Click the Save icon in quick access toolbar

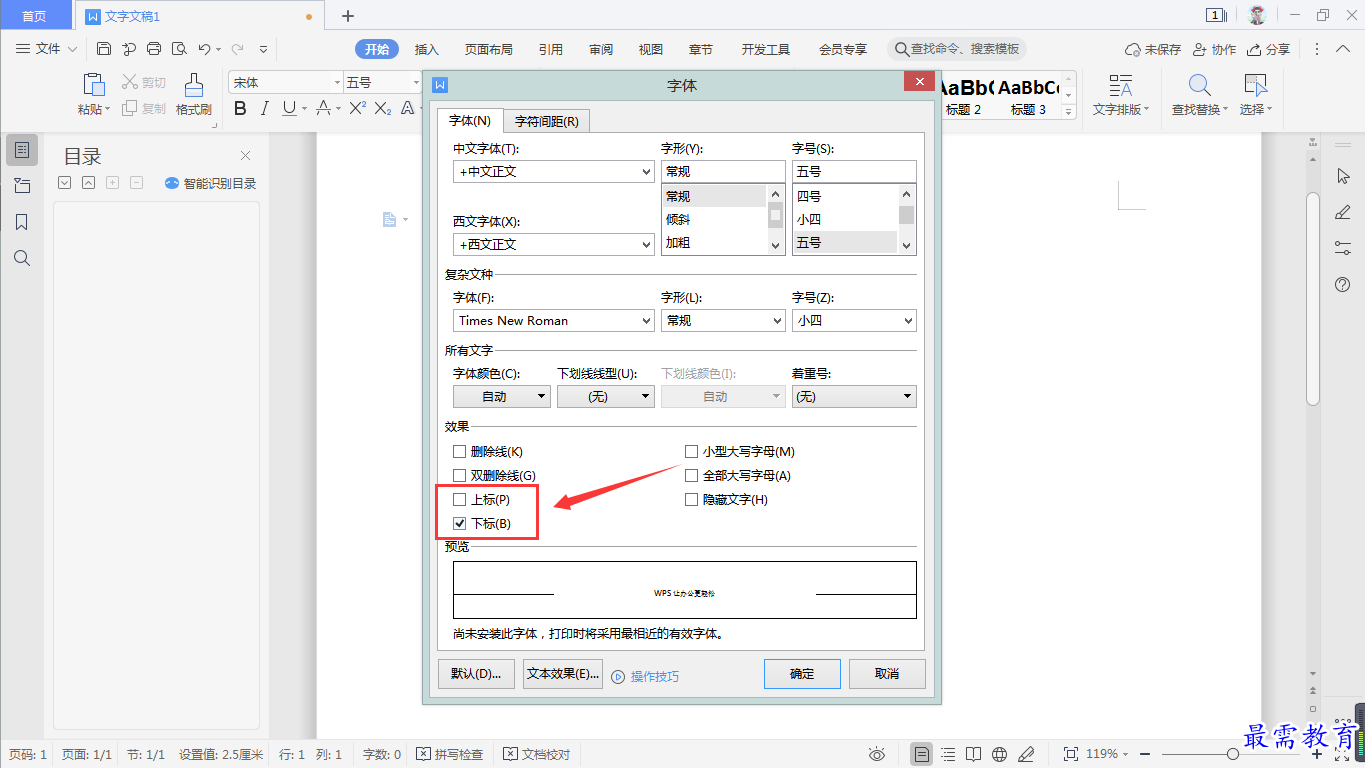104,49
